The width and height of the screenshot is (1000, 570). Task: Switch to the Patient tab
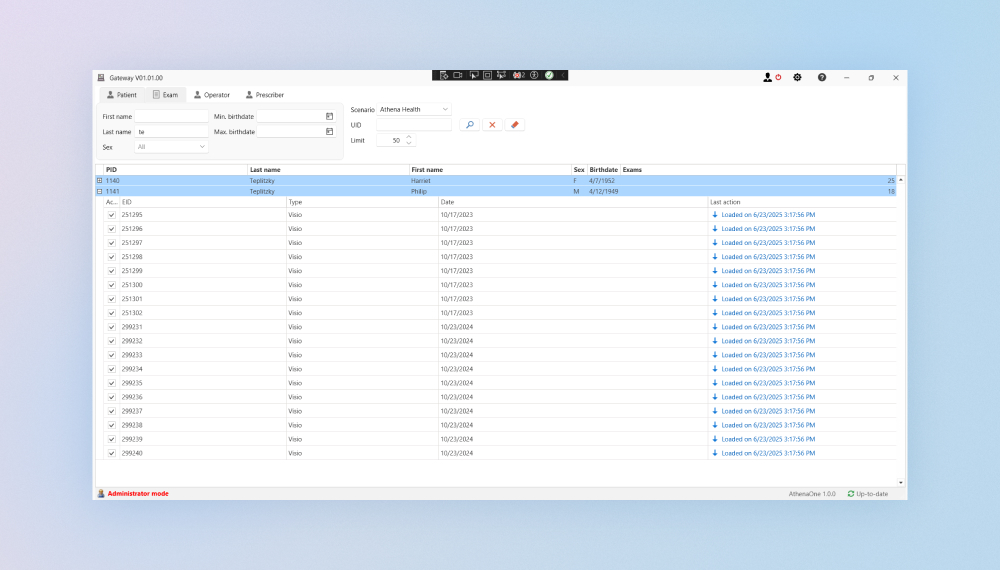[121, 95]
